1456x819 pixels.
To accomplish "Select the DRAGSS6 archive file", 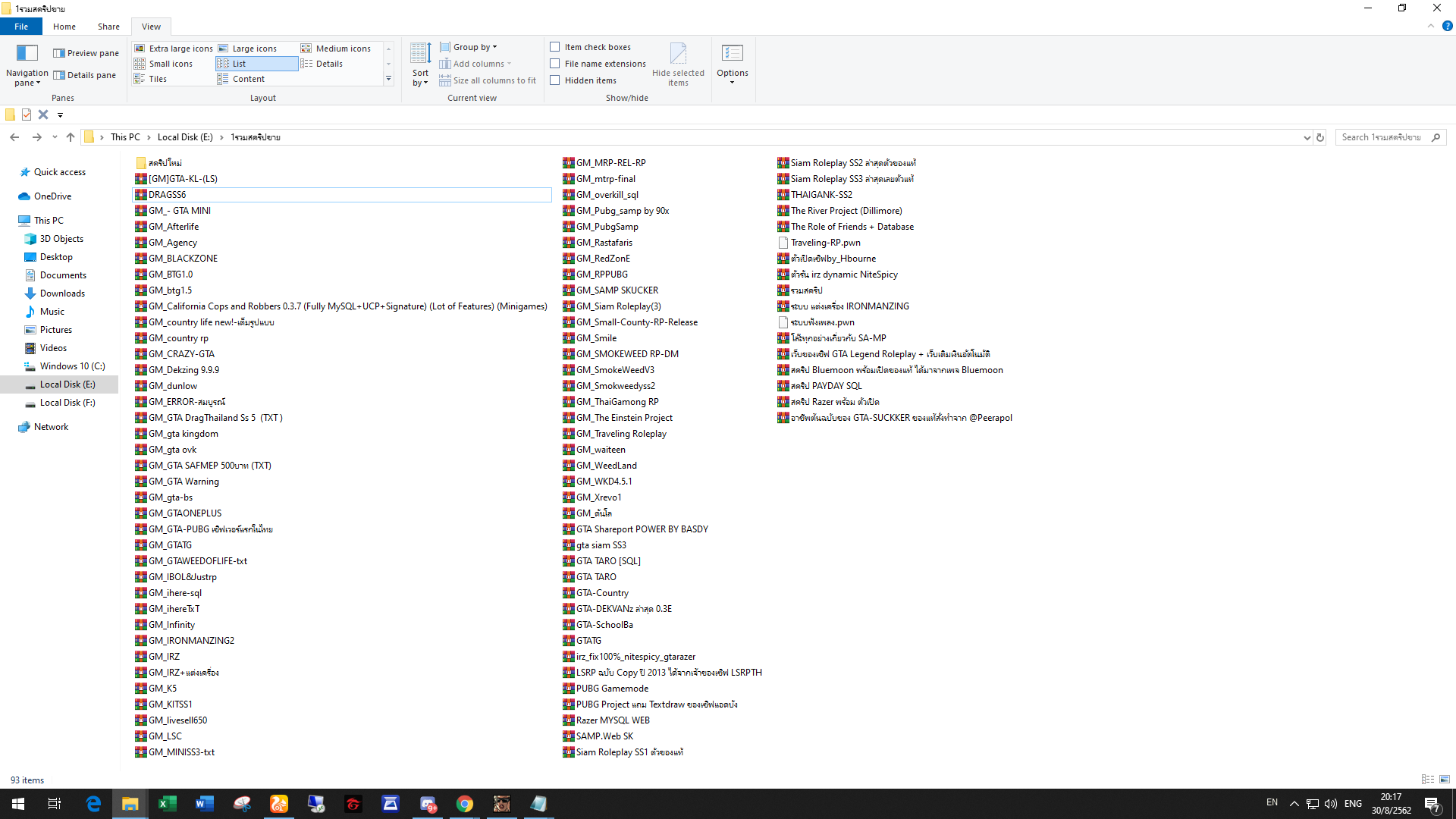I will pyautogui.click(x=342, y=195).
